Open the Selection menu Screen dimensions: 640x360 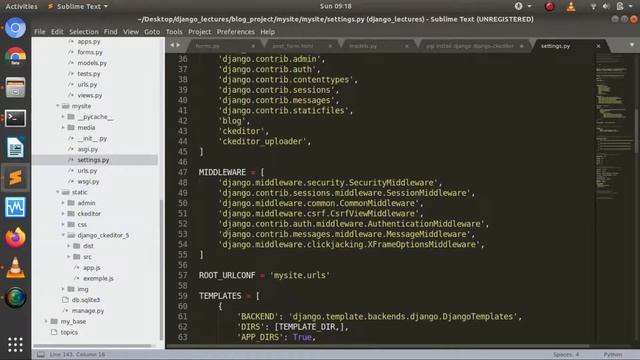[84, 32]
